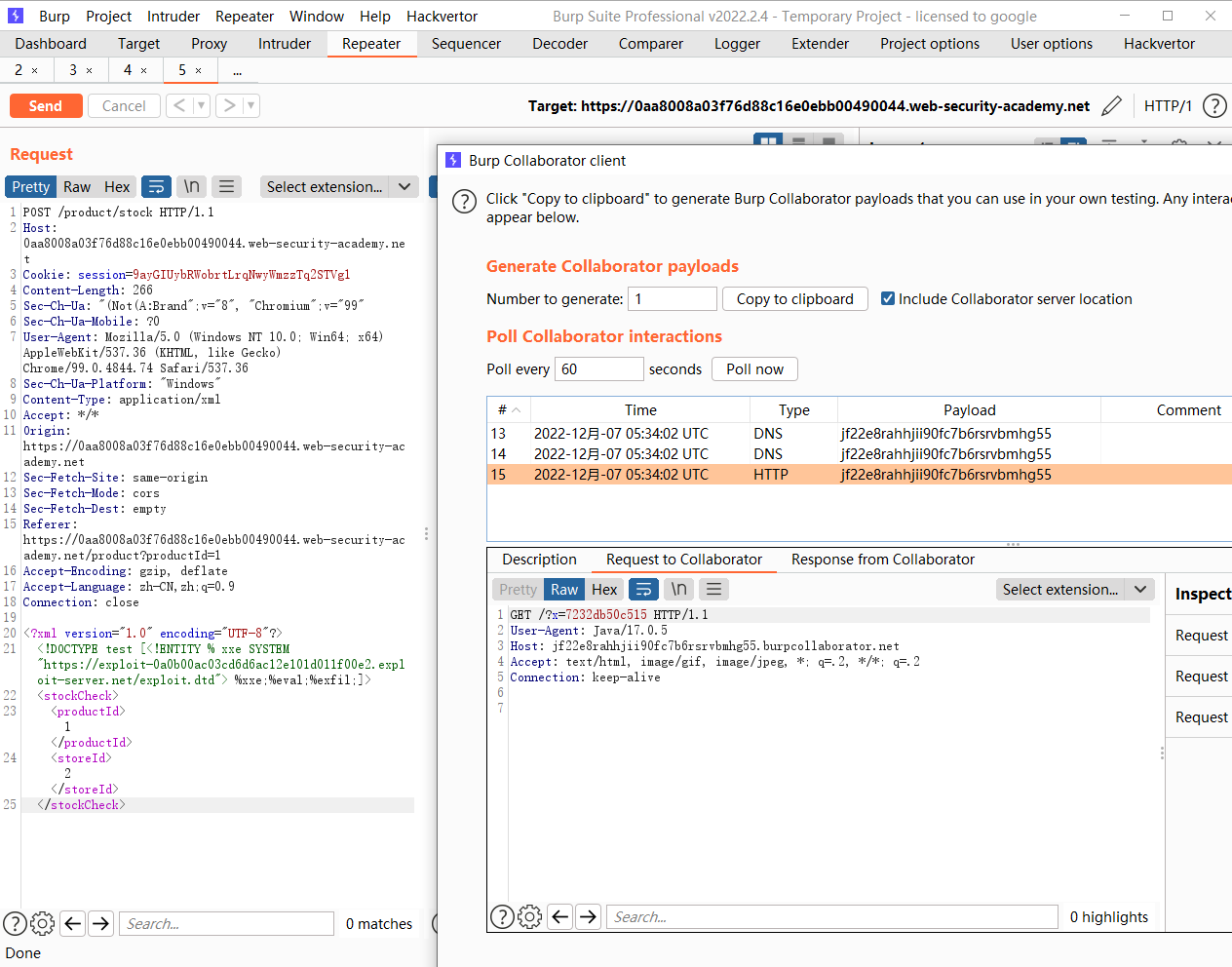Close Repeater tab 5 with its ×
Screen dimensions: 1232x967
[199, 70]
